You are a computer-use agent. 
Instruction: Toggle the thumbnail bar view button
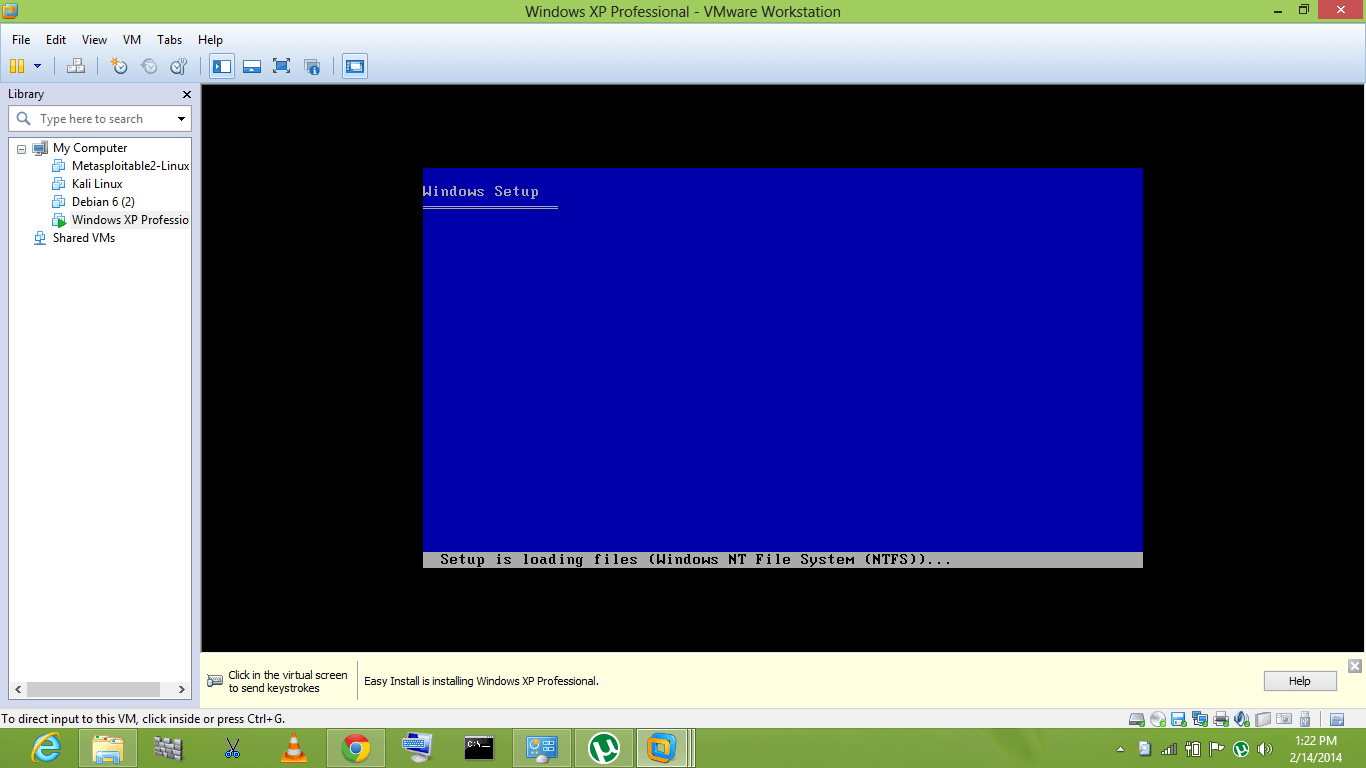tap(252, 66)
